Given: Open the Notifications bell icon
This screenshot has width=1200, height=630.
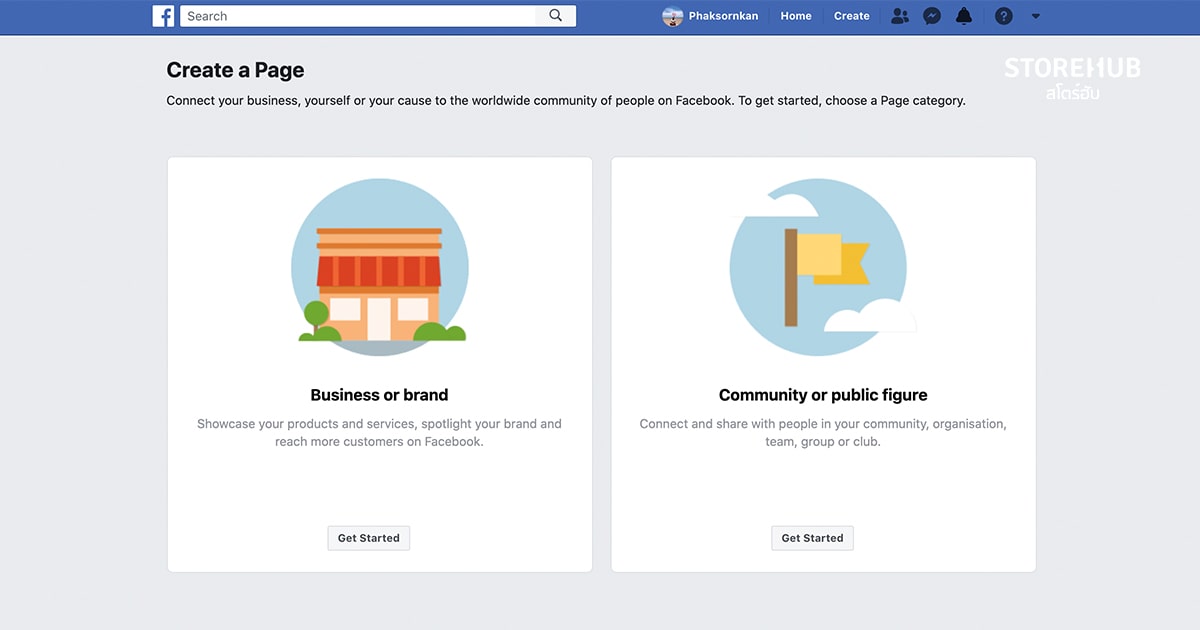Looking at the screenshot, I should (963, 15).
